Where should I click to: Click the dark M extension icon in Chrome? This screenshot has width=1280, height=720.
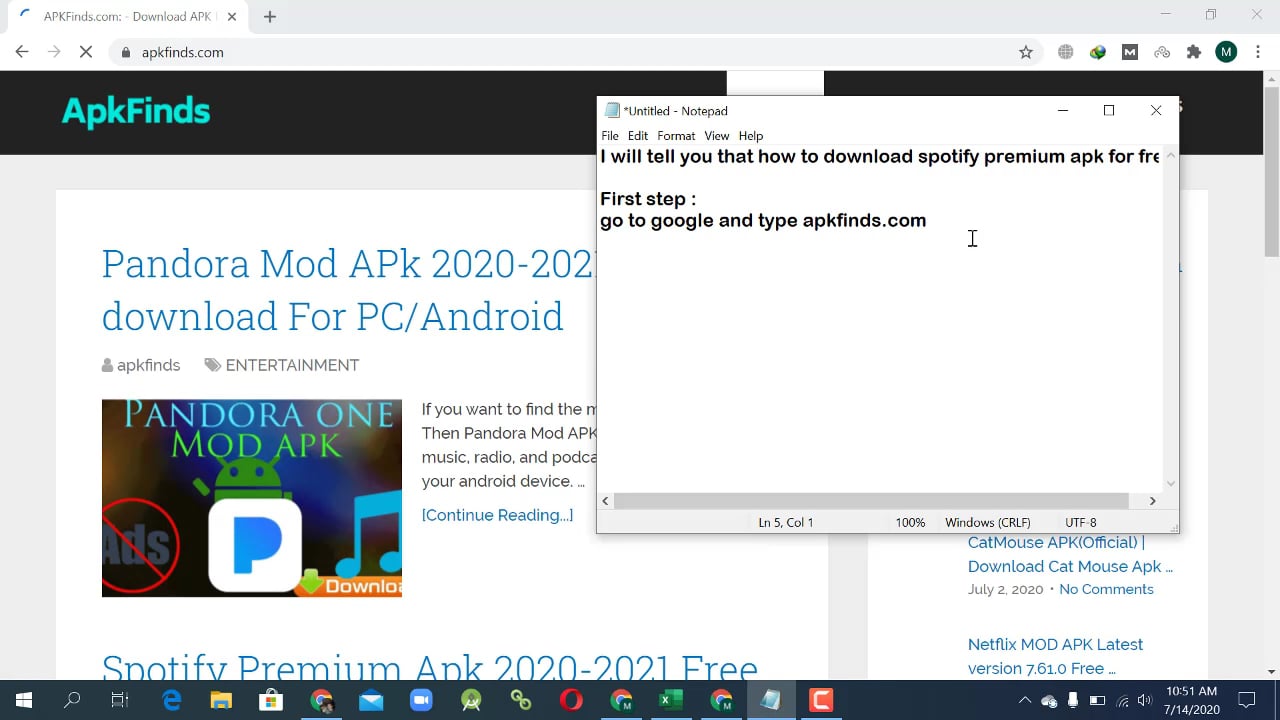click(x=1130, y=52)
